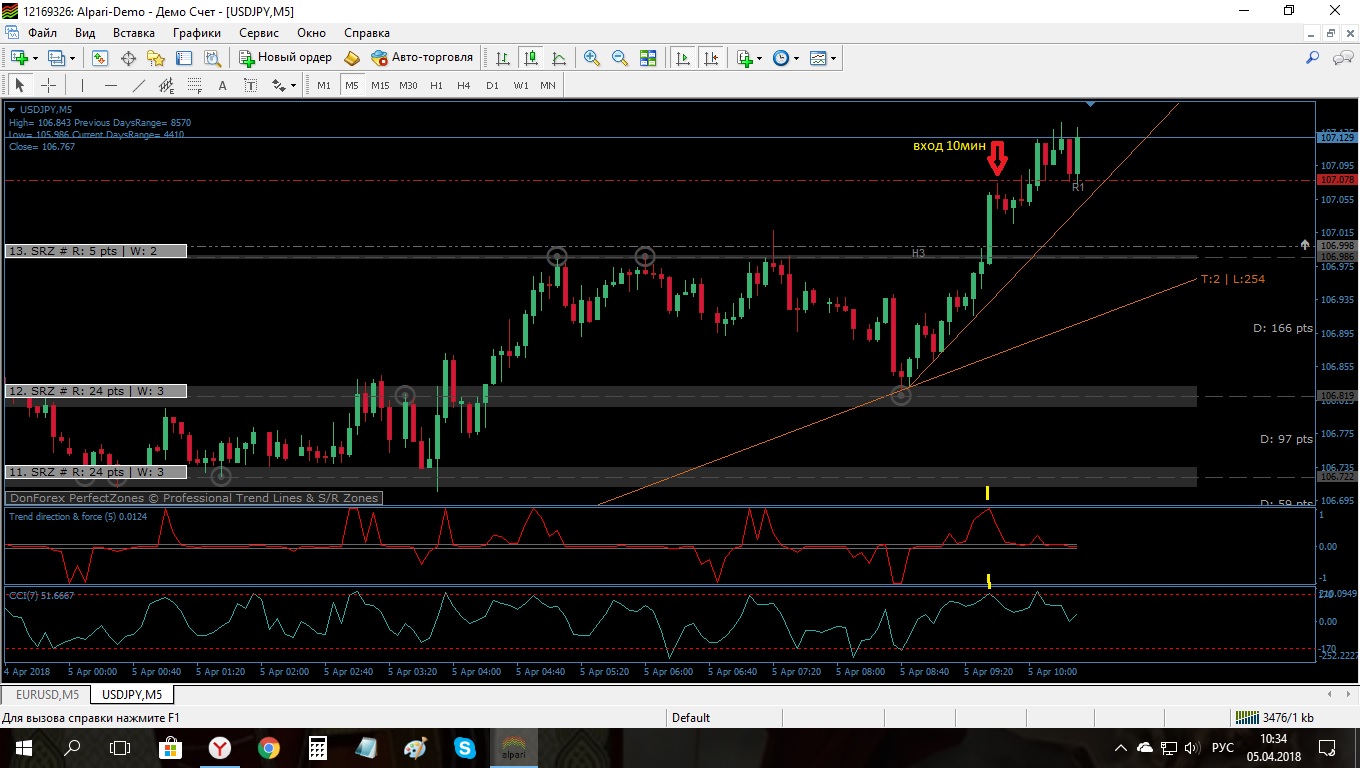Open the Справка menu

click(x=367, y=33)
